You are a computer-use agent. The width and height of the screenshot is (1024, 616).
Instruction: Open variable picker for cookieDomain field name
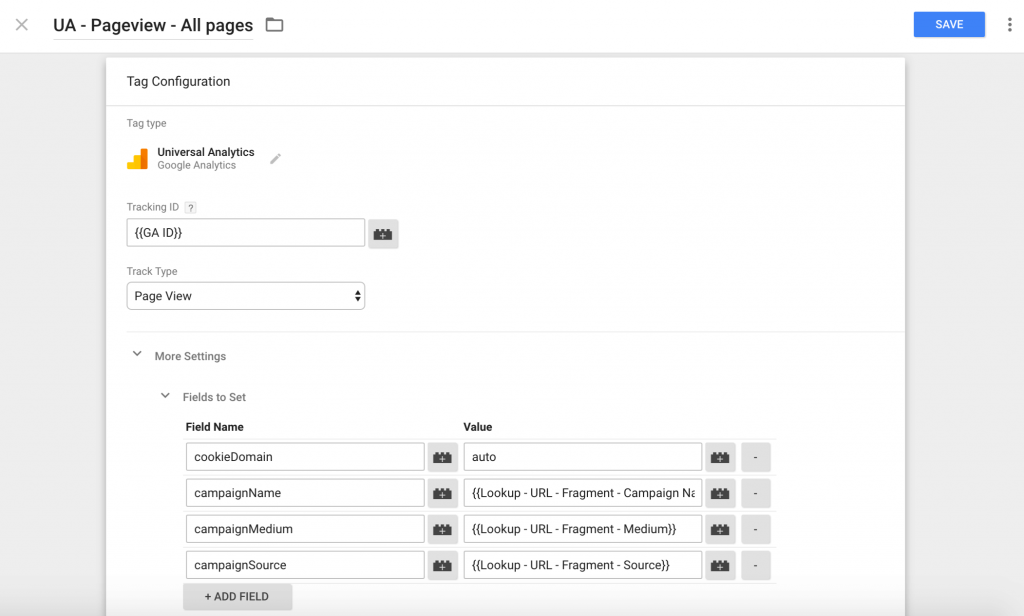pyautogui.click(x=442, y=456)
